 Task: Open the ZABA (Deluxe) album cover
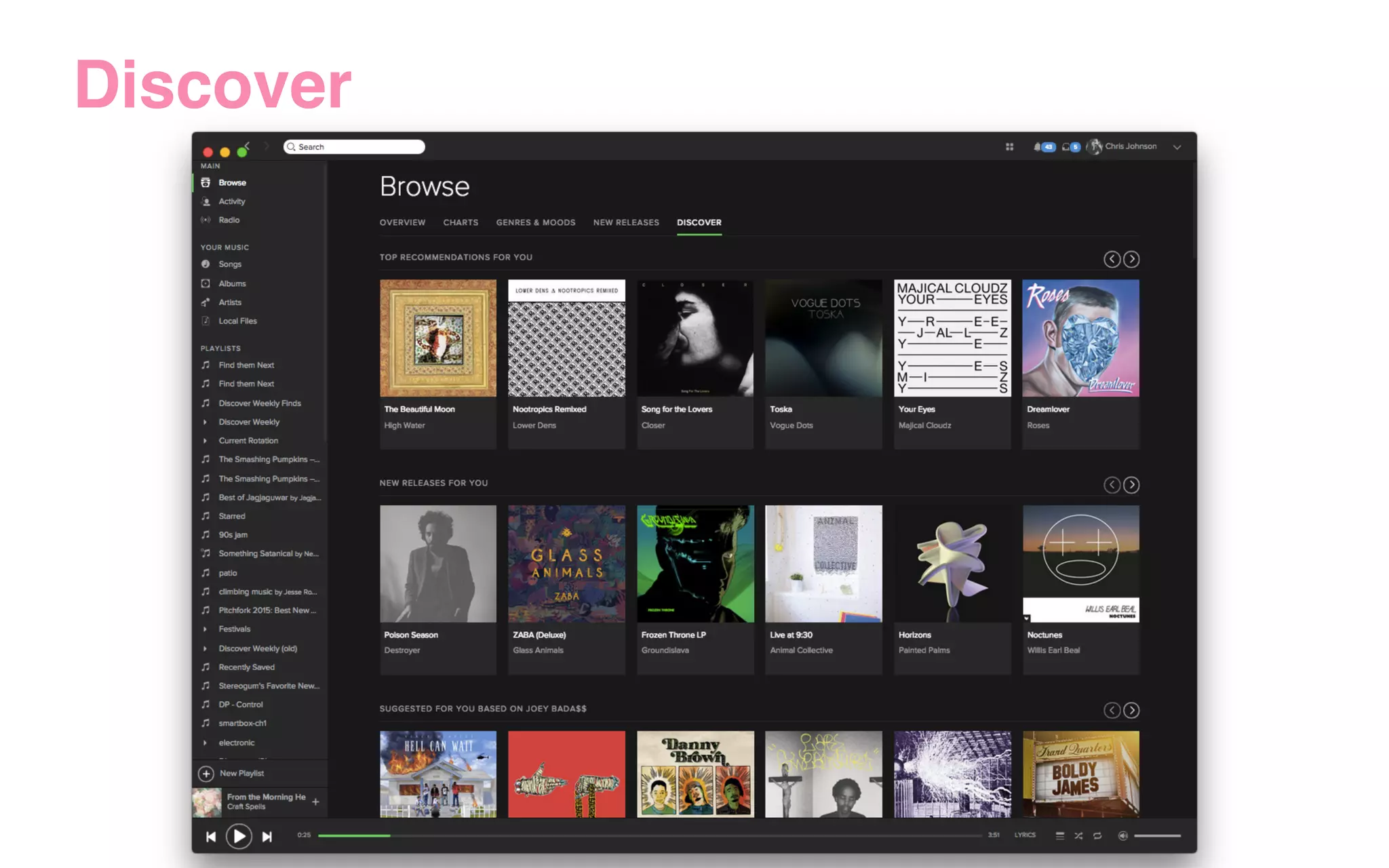[x=566, y=564]
